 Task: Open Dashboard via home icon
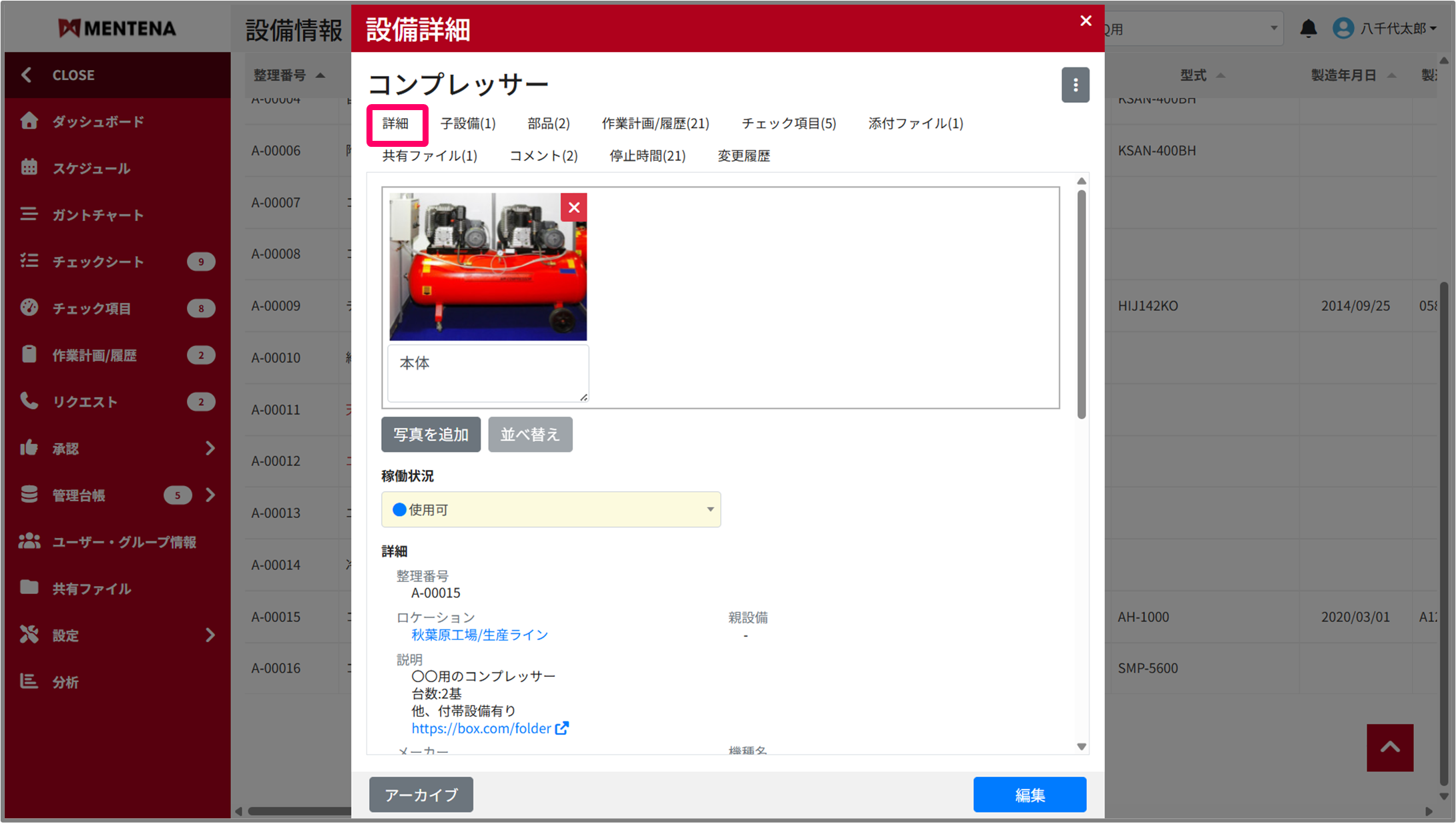pyautogui.click(x=29, y=121)
